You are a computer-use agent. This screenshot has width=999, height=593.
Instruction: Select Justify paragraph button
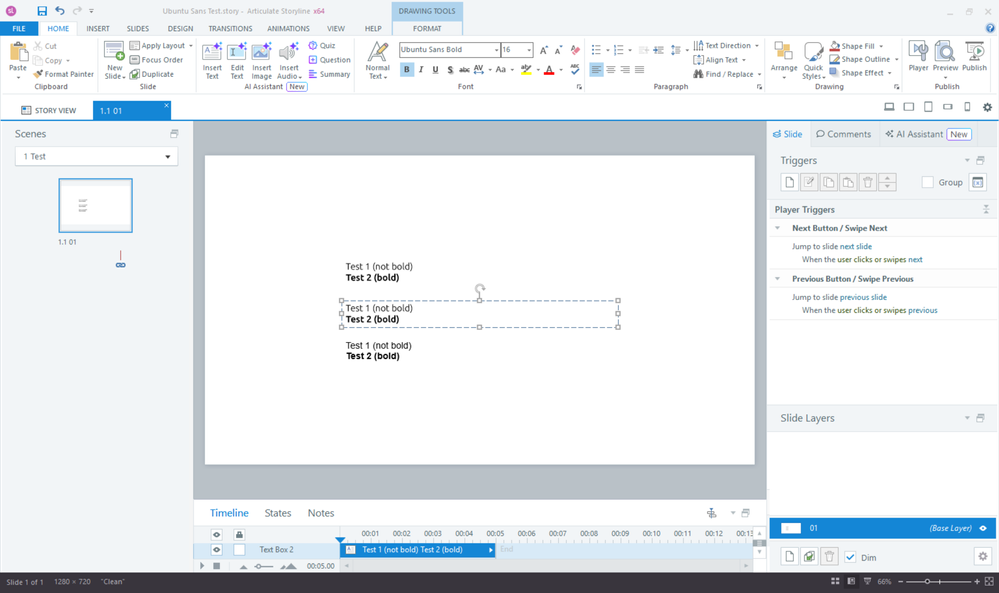coord(640,69)
